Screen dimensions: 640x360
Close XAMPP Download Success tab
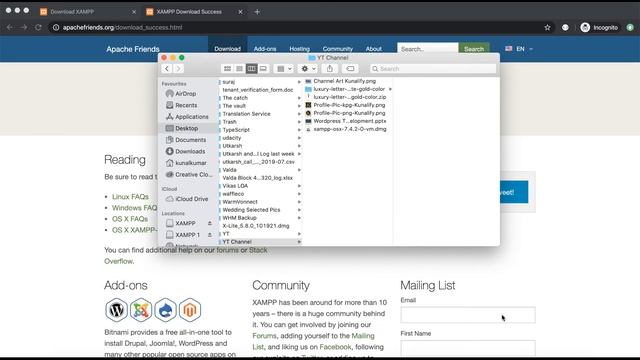[x=240, y=12]
